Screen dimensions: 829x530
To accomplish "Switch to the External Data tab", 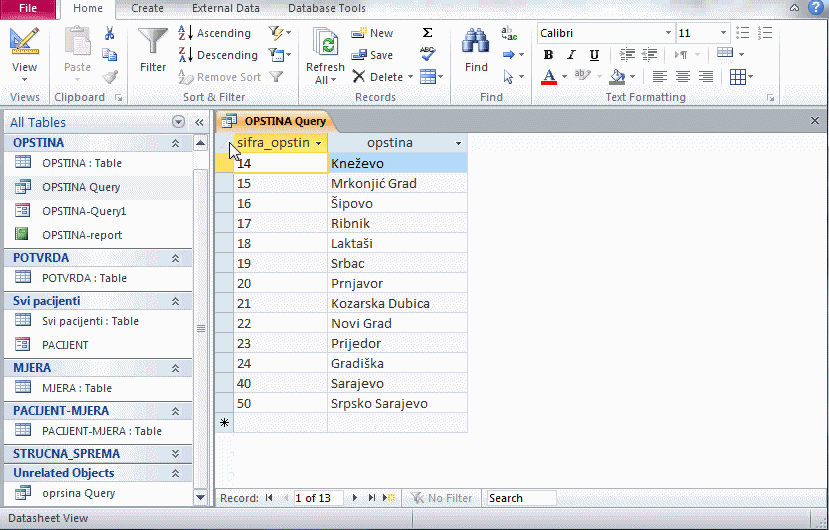I will [226, 8].
